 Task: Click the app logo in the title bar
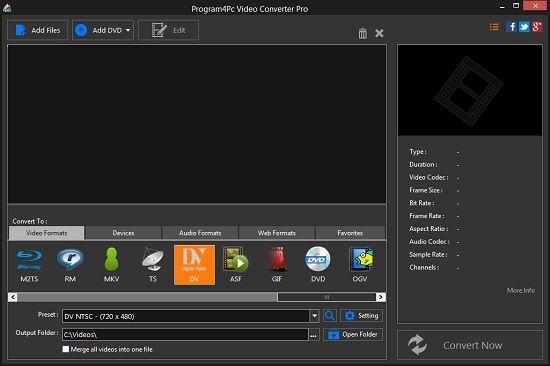click(7, 8)
